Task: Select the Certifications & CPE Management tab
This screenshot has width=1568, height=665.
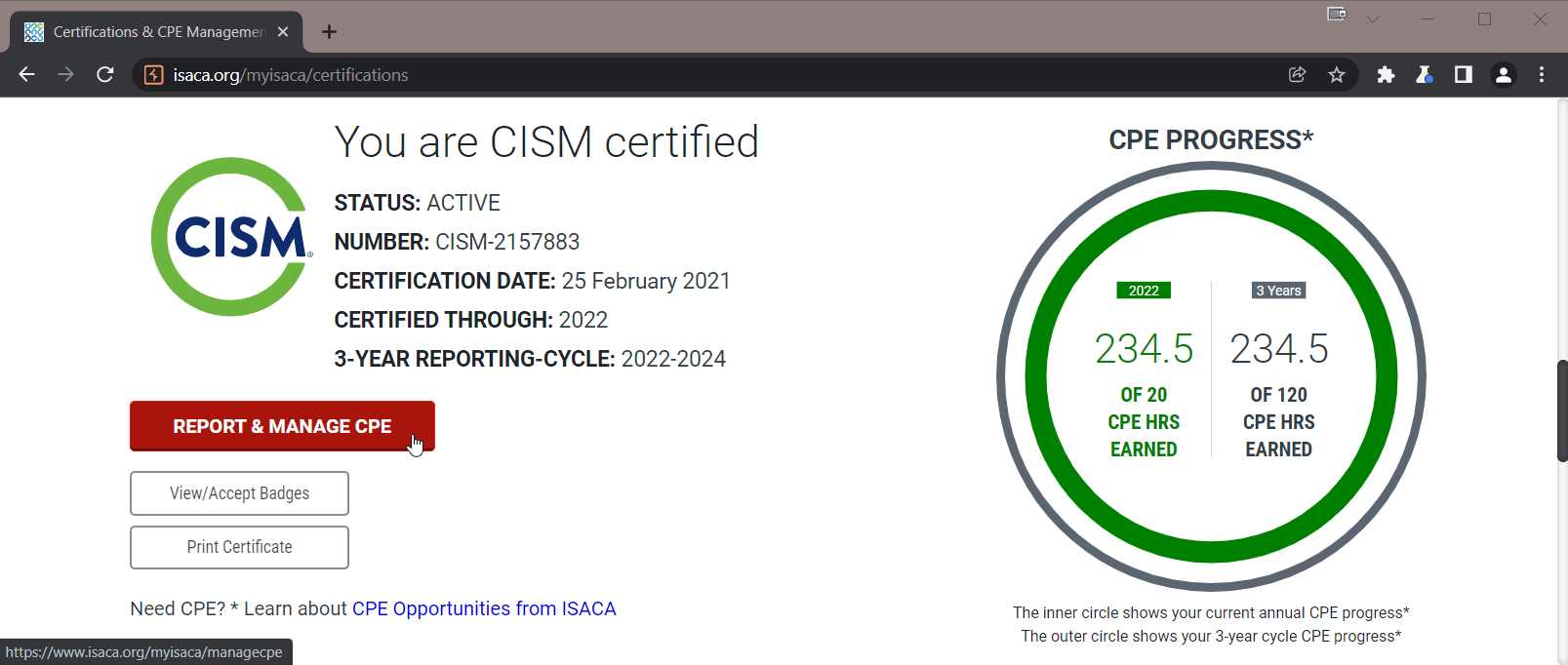Action: tap(156, 32)
